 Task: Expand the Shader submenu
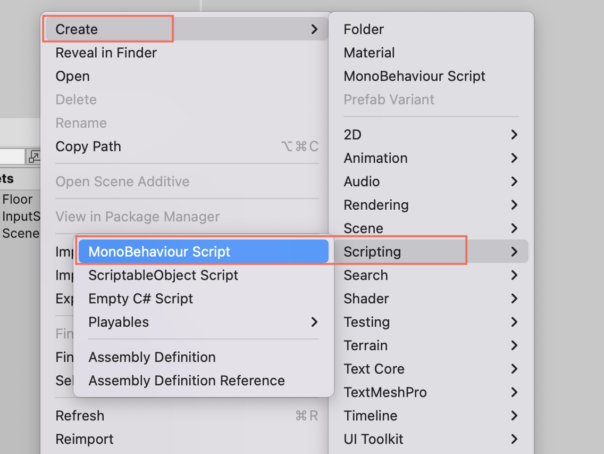click(x=431, y=298)
